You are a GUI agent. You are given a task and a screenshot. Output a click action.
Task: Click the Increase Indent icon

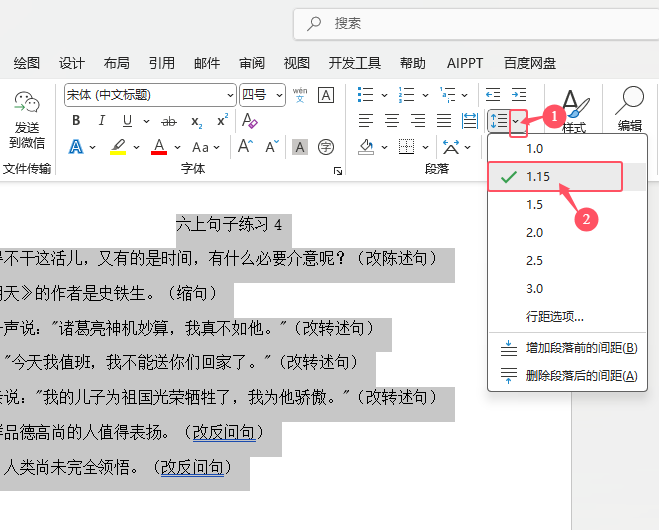519,95
